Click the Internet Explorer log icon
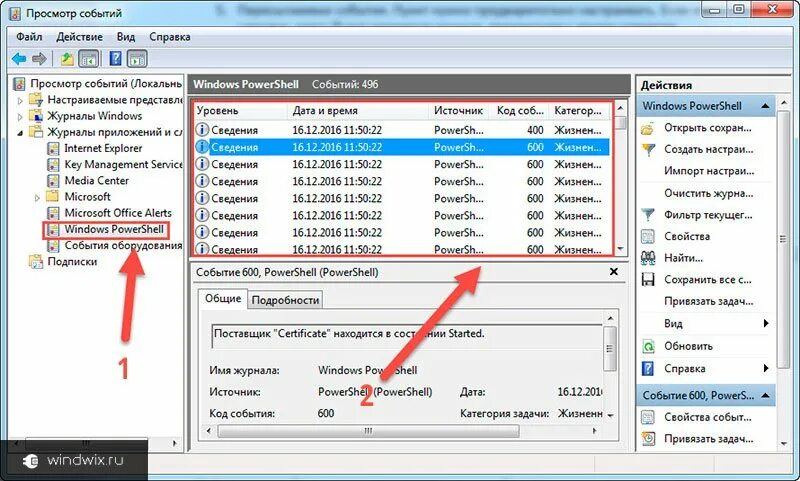Screen dimensions: 800x481 53,148
